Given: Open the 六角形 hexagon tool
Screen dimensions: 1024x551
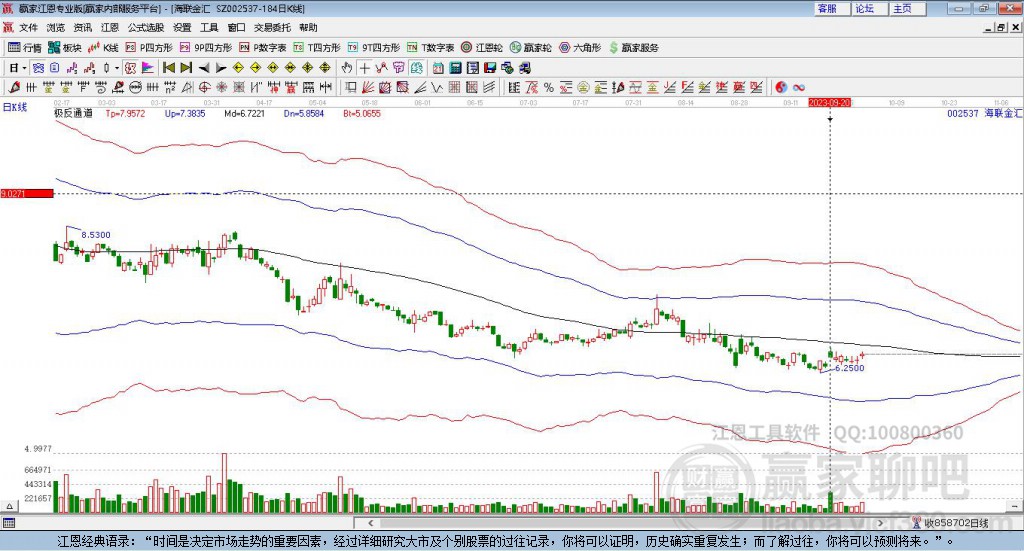Looking at the screenshot, I should tap(580, 48).
